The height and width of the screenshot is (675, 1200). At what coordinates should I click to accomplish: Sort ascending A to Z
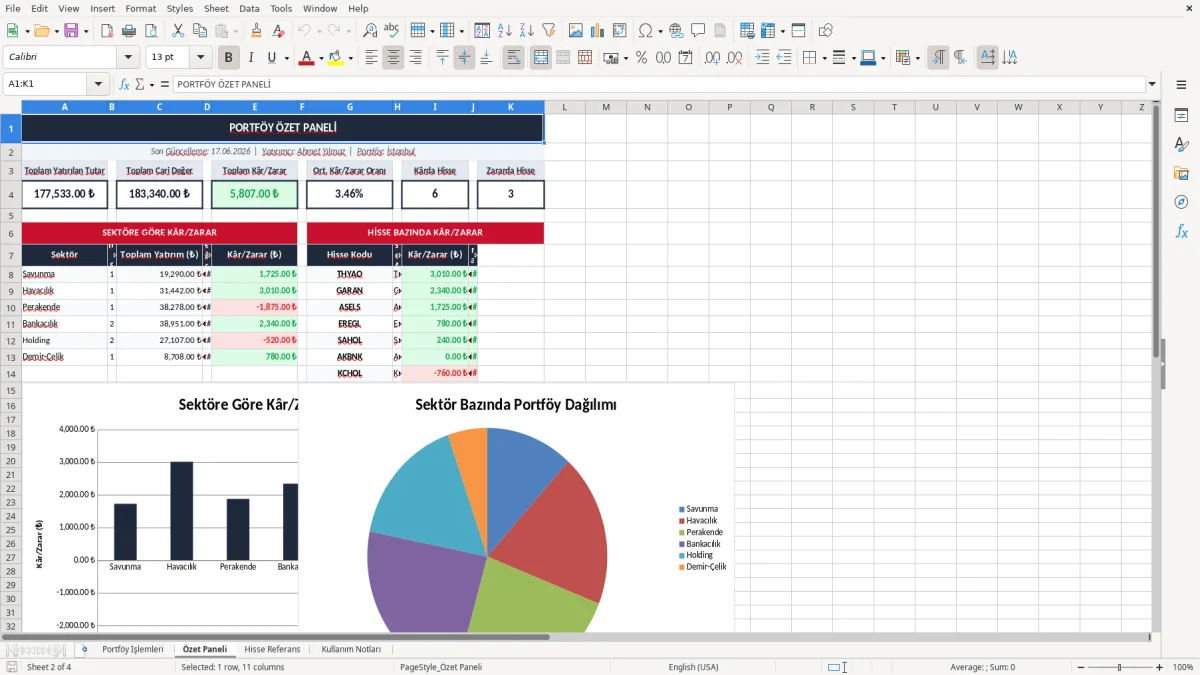(x=505, y=31)
